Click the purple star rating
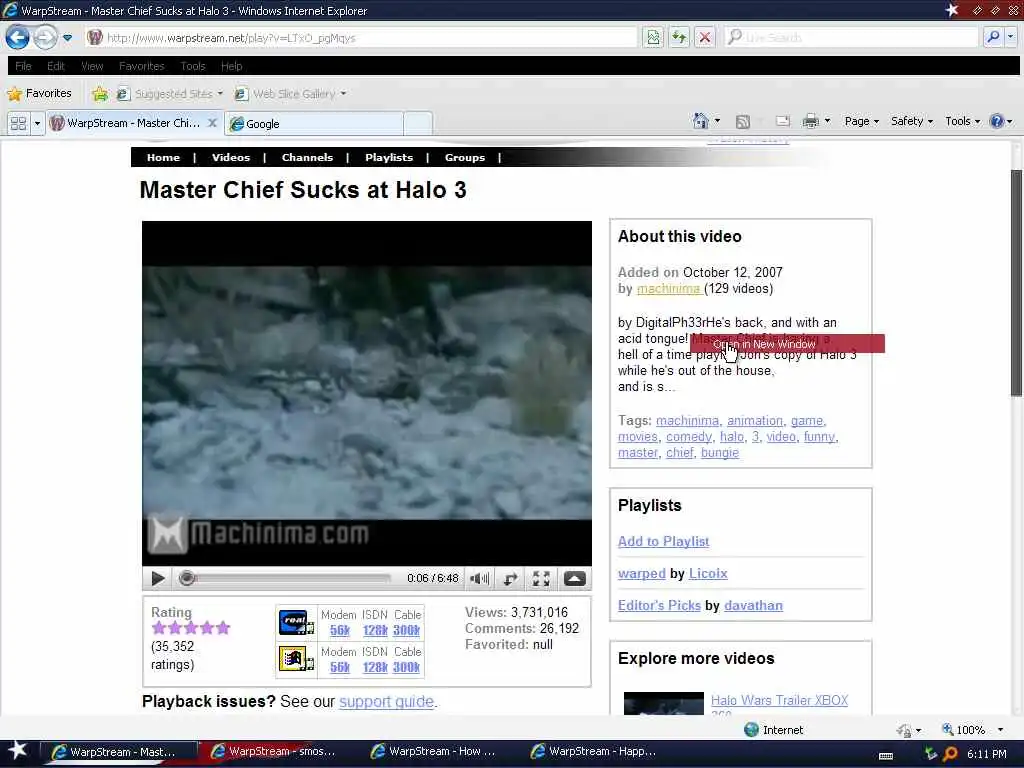The height and width of the screenshot is (768, 1024). click(191, 628)
